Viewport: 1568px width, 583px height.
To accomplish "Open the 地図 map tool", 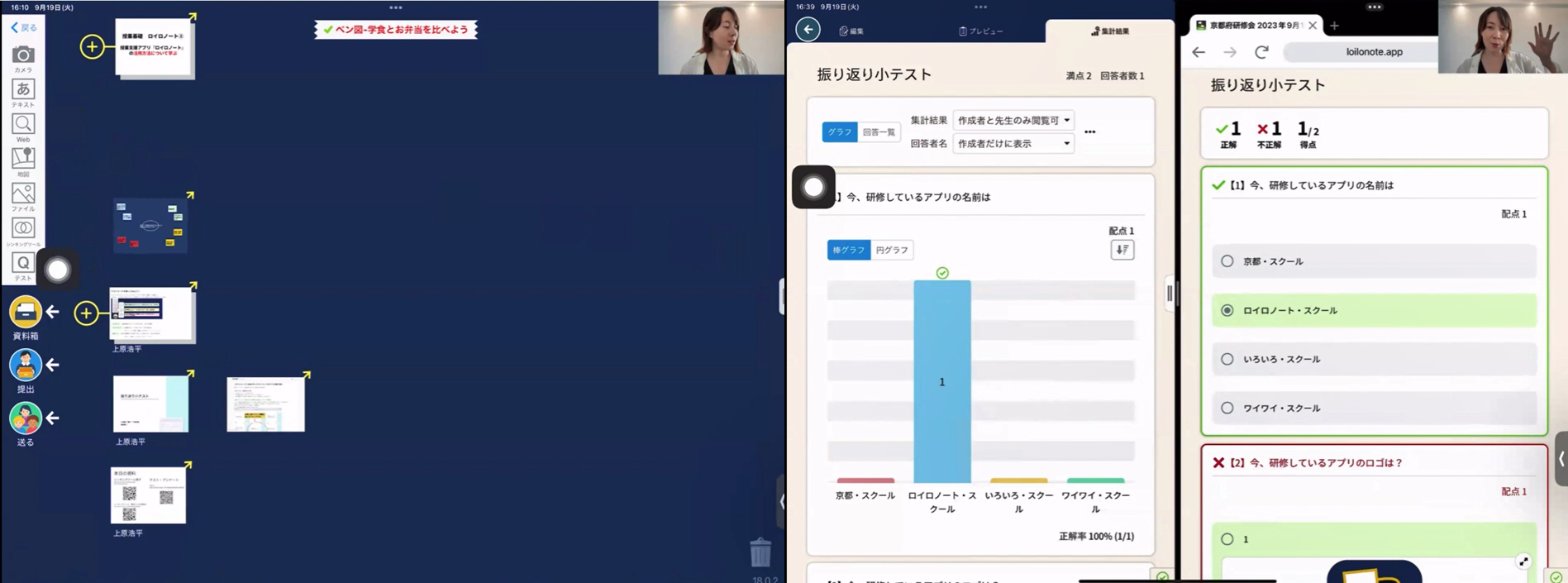I will click(23, 162).
